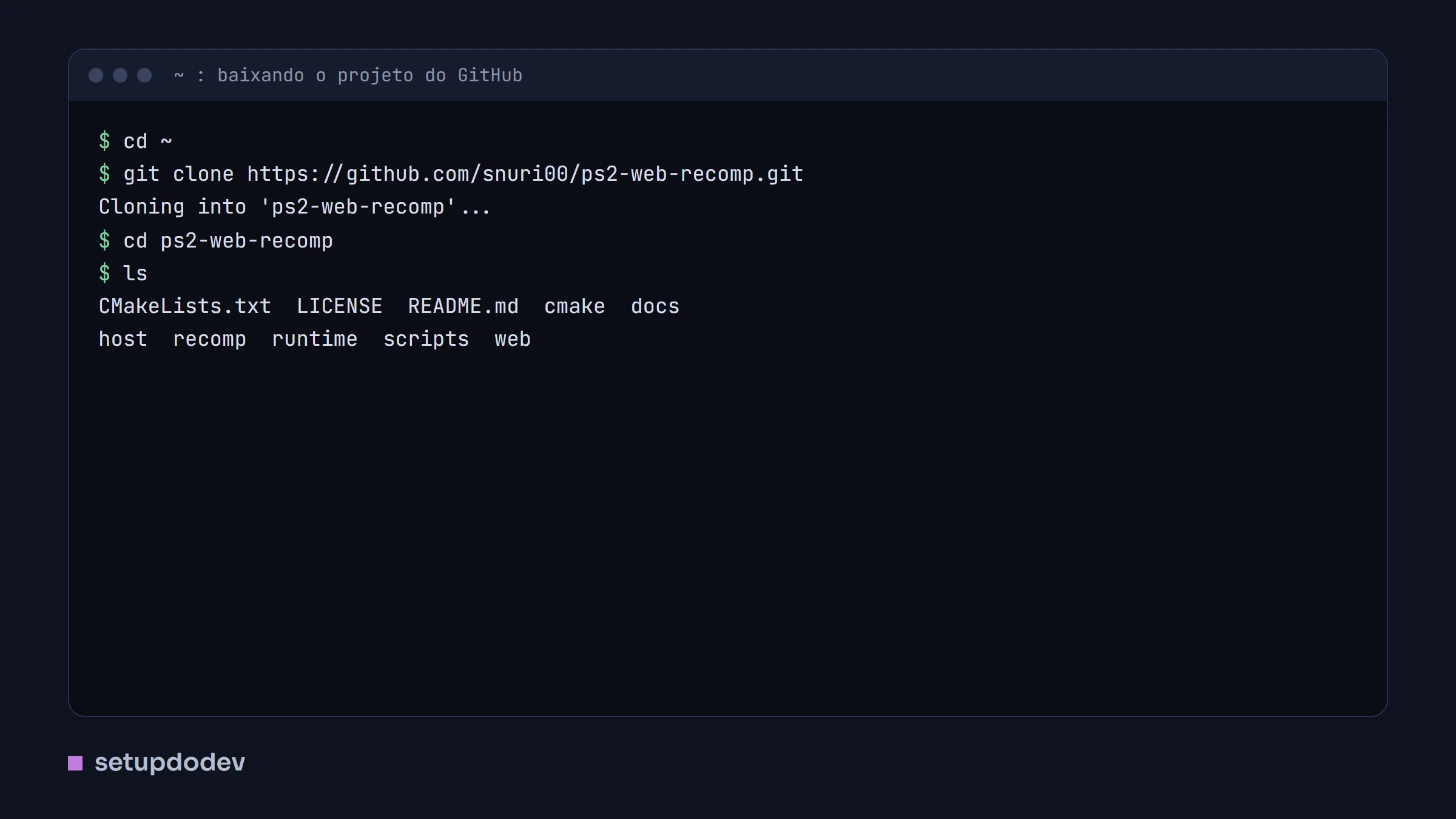
Task: Click the 'scripts' directory name
Action: coord(426,340)
